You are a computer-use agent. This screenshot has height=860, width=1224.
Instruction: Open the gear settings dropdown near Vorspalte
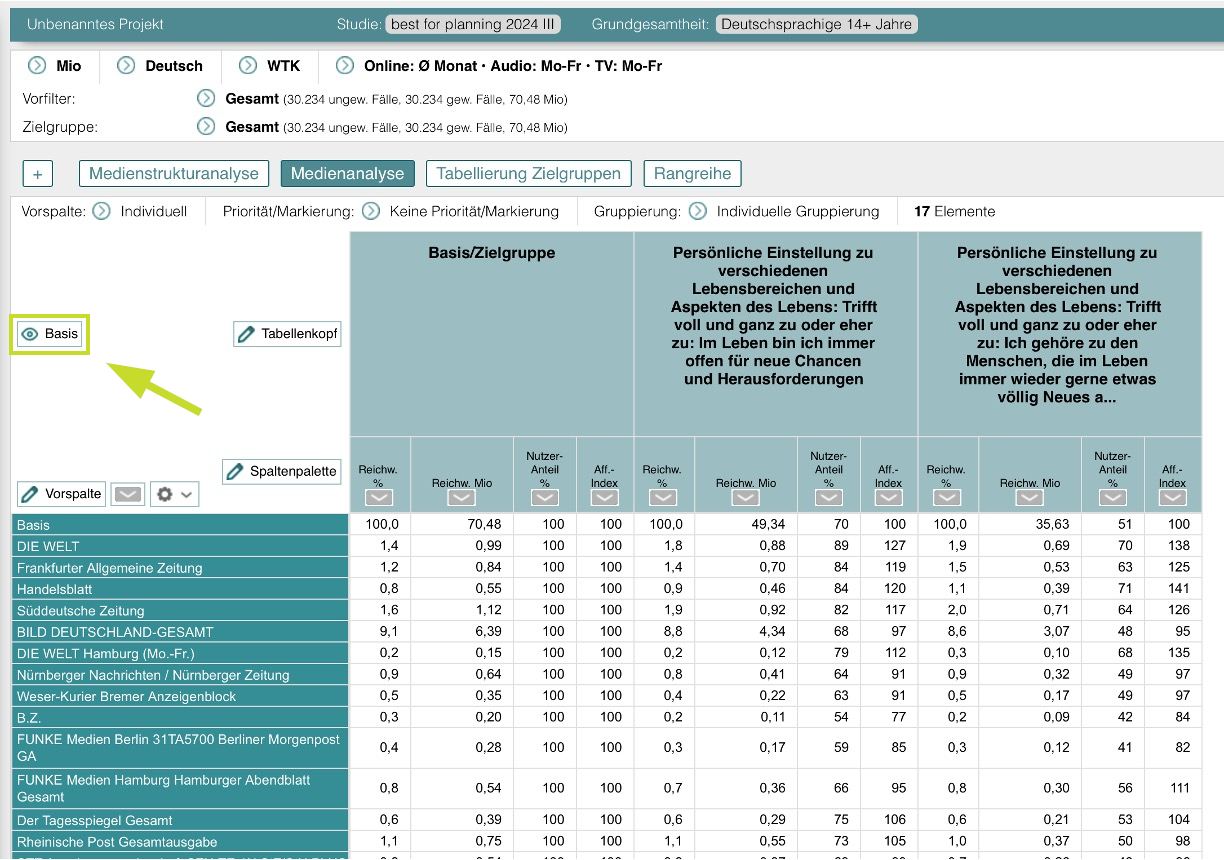click(174, 494)
